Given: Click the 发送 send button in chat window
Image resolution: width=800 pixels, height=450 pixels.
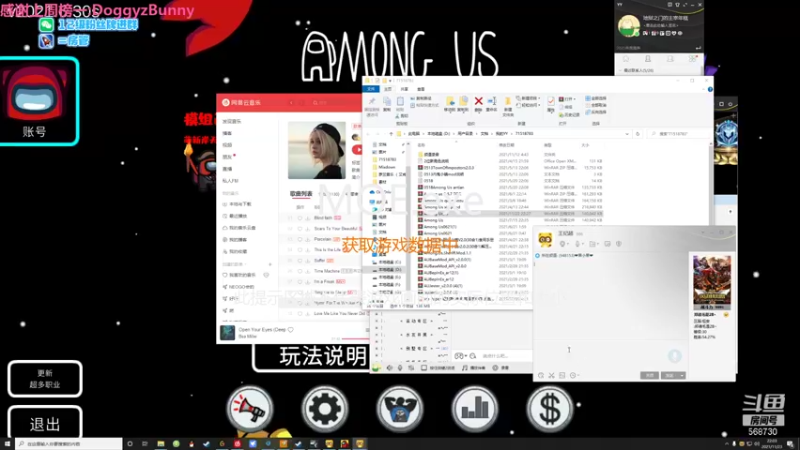Looking at the screenshot, I should click(669, 376).
